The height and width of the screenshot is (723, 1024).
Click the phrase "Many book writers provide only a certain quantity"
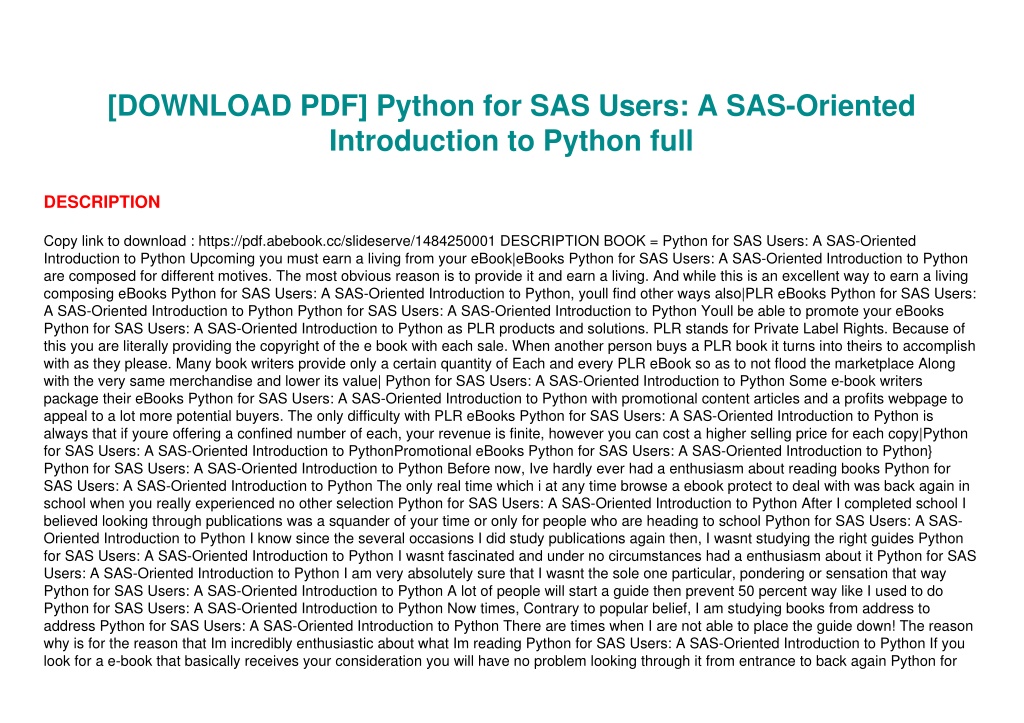pyautogui.click(x=342, y=364)
